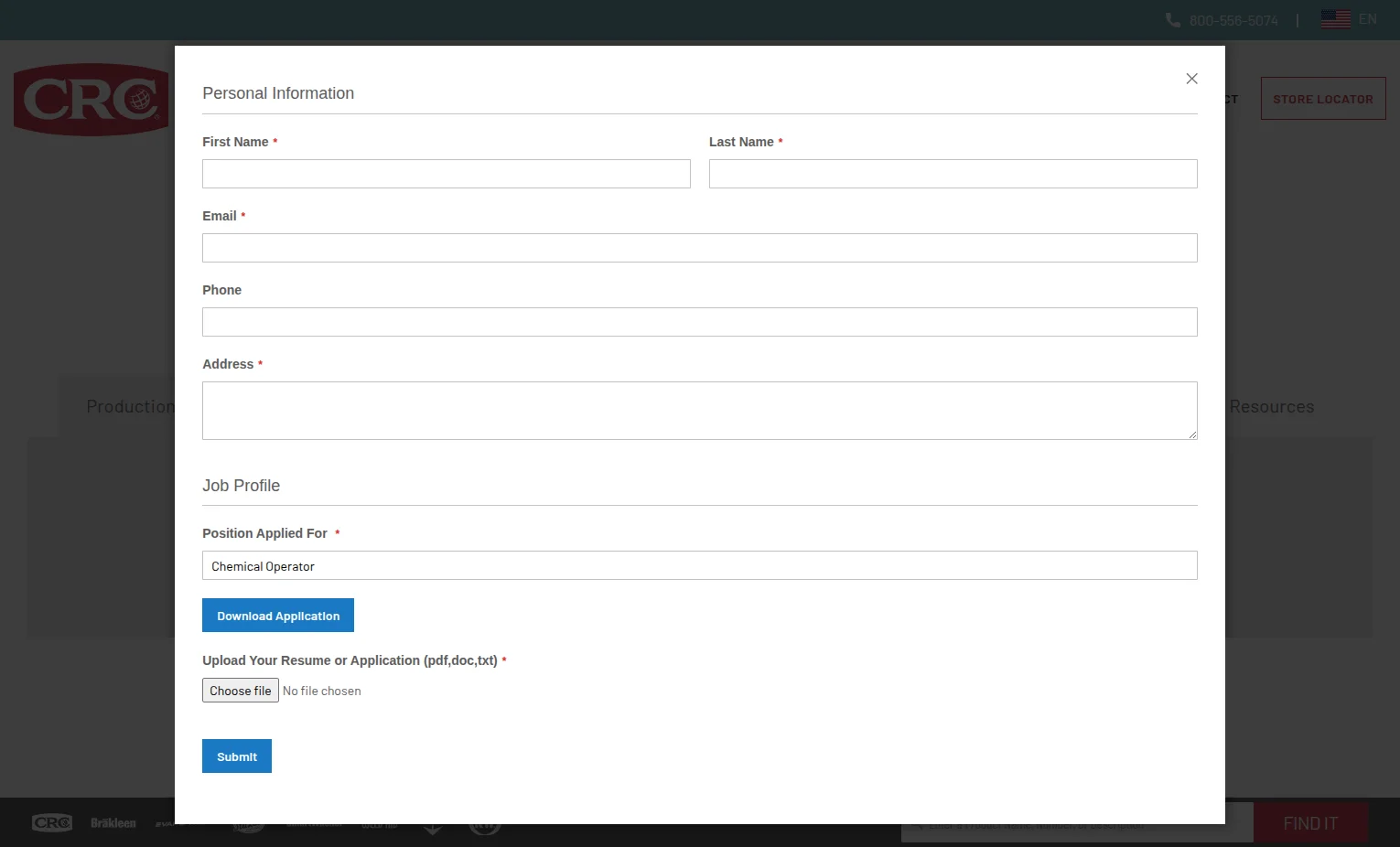Close the application form dialog
Viewport: 1400px width, 847px height.
pos(1191,79)
